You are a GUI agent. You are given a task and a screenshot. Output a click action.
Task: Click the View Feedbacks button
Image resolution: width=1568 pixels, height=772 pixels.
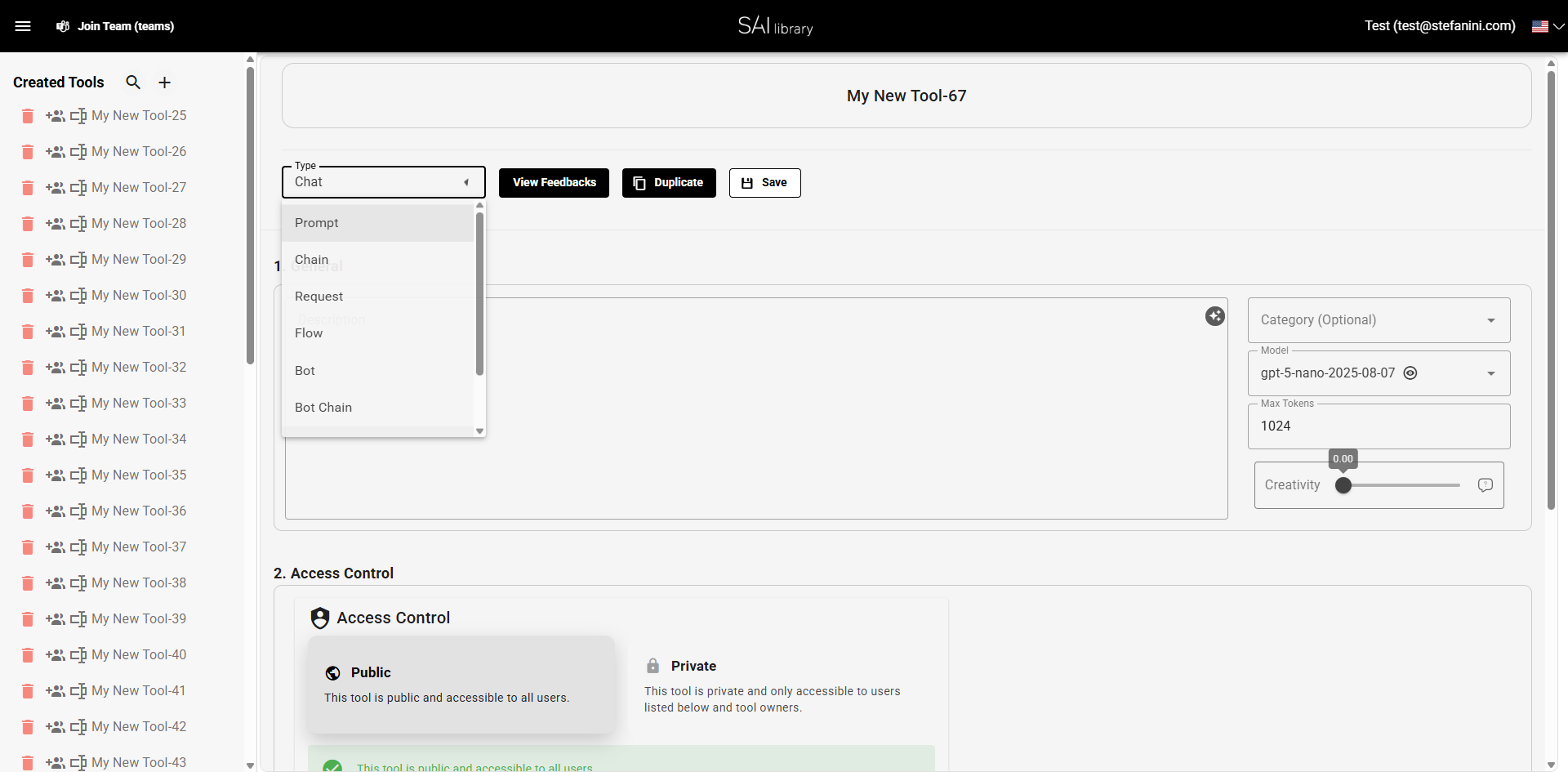click(x=554, y=182)
